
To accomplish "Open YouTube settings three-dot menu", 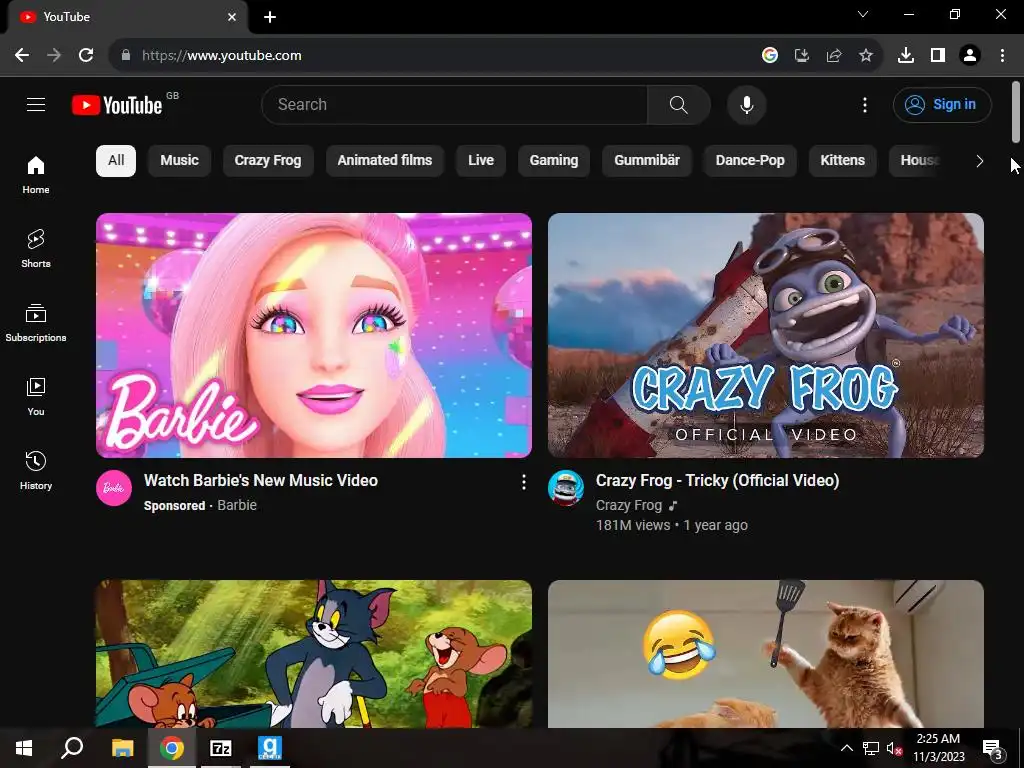I will (865, 104).
